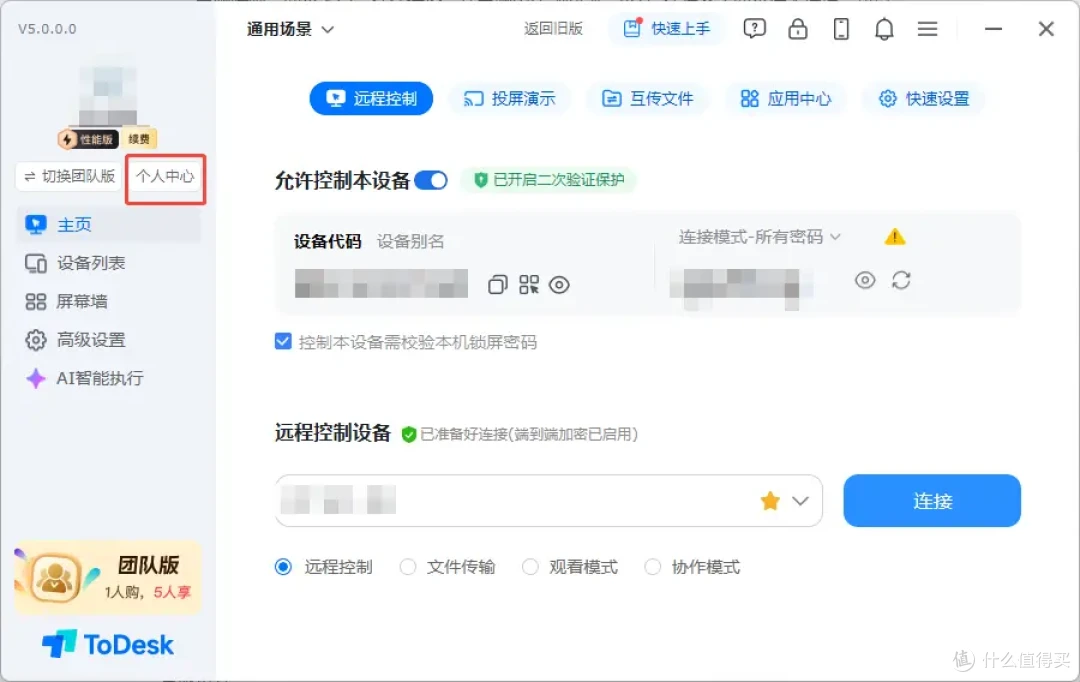This screenshot has width=1080, height=682.
Task: Select the 协作模式 radio option
Action: pyautogui.click(x=652, y=567)
